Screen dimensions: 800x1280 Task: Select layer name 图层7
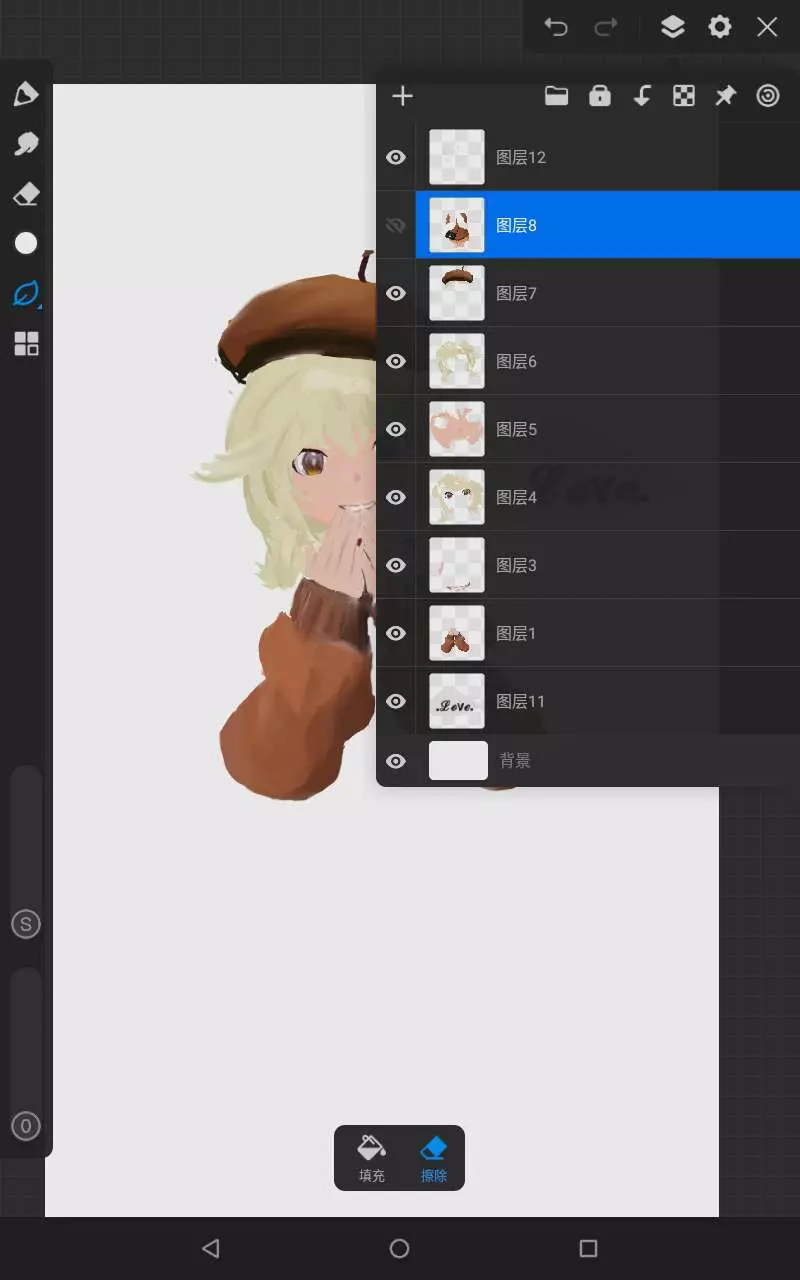click(517, 293)
